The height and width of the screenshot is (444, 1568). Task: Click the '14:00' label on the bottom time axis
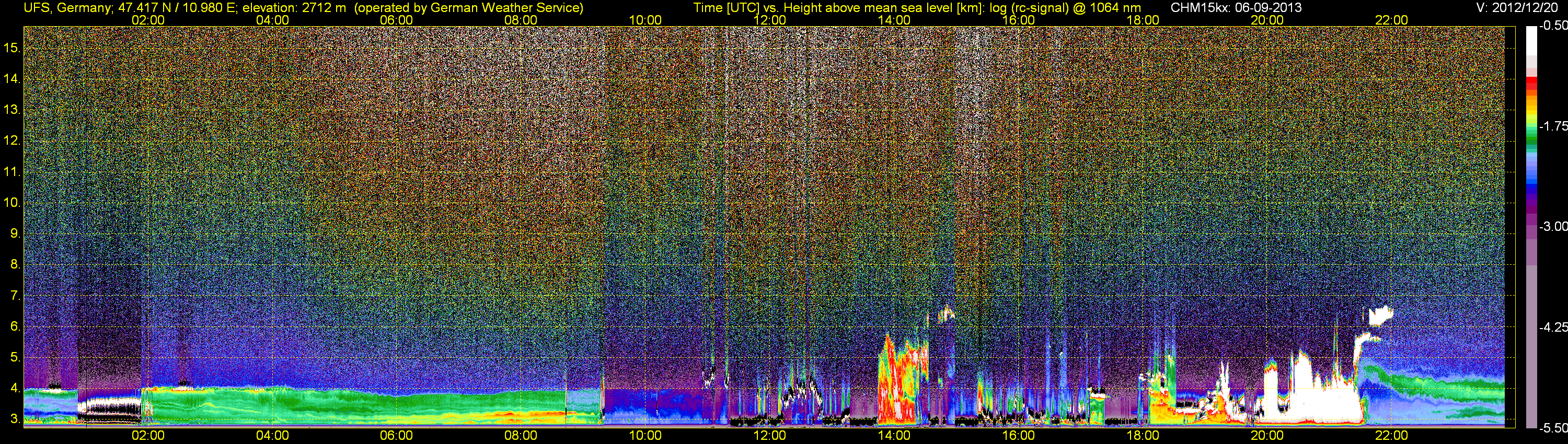(x=894, y=436)
